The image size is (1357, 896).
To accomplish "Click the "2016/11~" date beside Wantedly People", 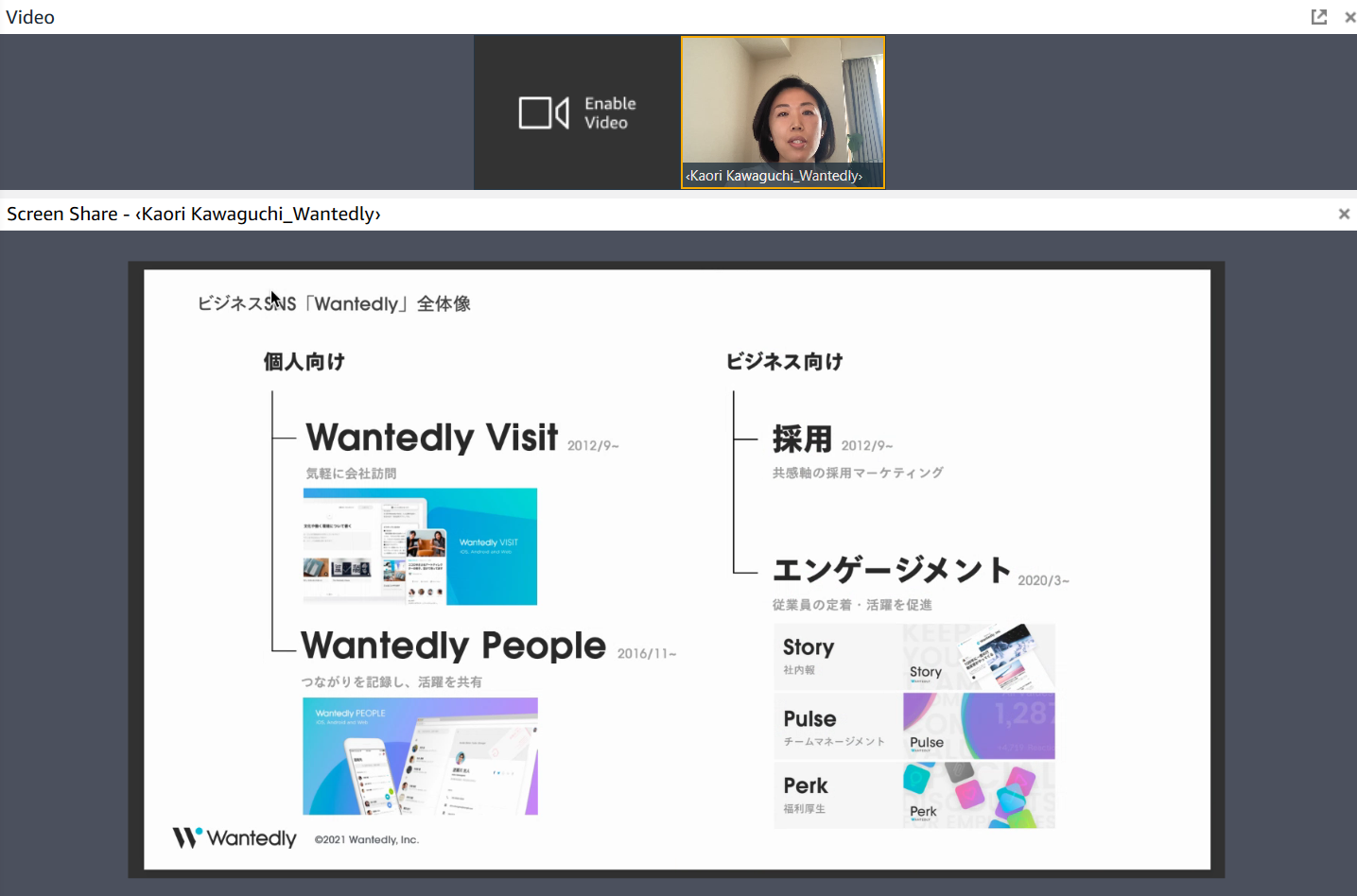I will [647, 654].
